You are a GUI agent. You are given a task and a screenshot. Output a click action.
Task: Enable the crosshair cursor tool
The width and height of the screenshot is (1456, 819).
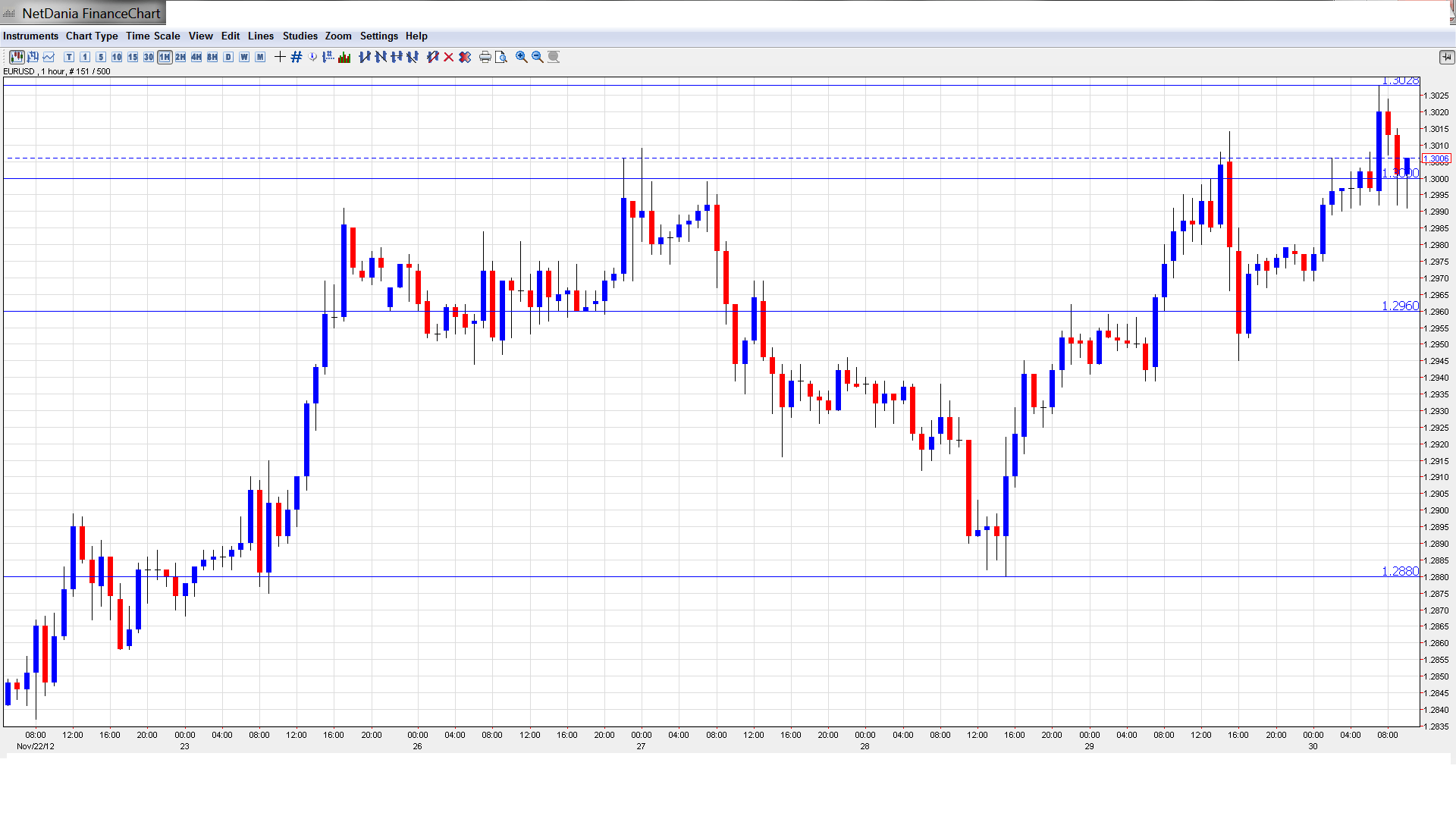pos(280,57)
